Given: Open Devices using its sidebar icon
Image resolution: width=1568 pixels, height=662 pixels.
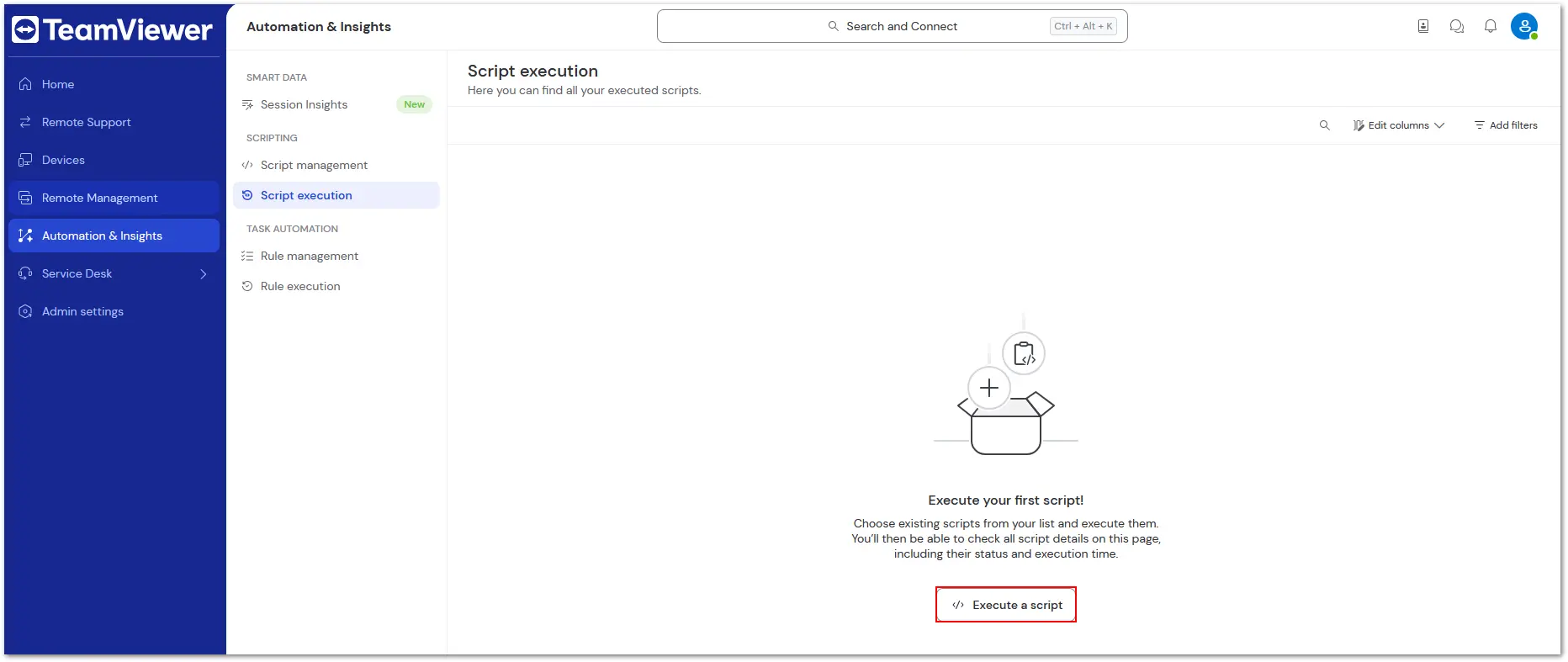Looking at the screenshot, I should click(x=25, y=160).
